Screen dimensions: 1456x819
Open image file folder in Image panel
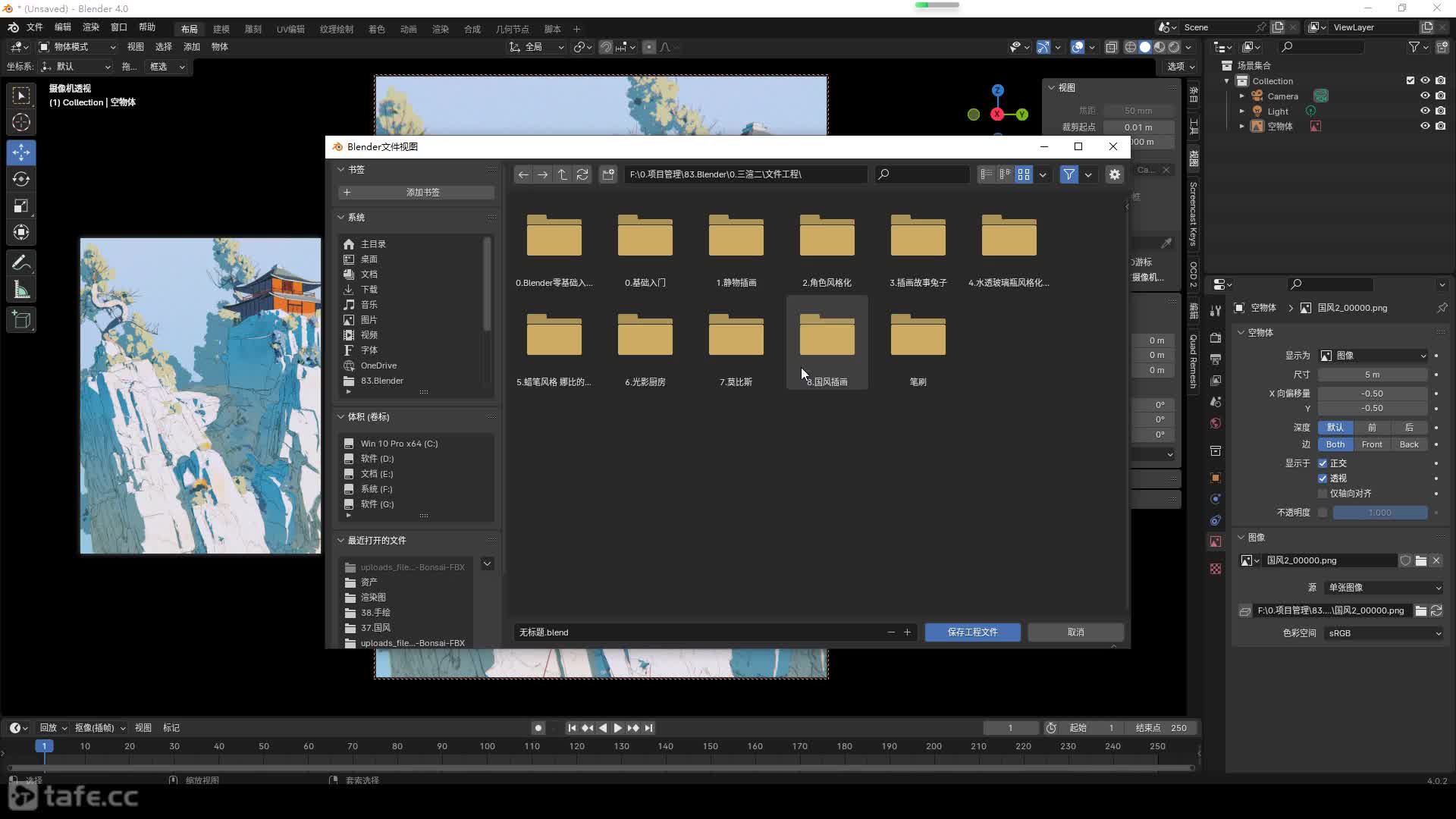[x=1421, y=560]
